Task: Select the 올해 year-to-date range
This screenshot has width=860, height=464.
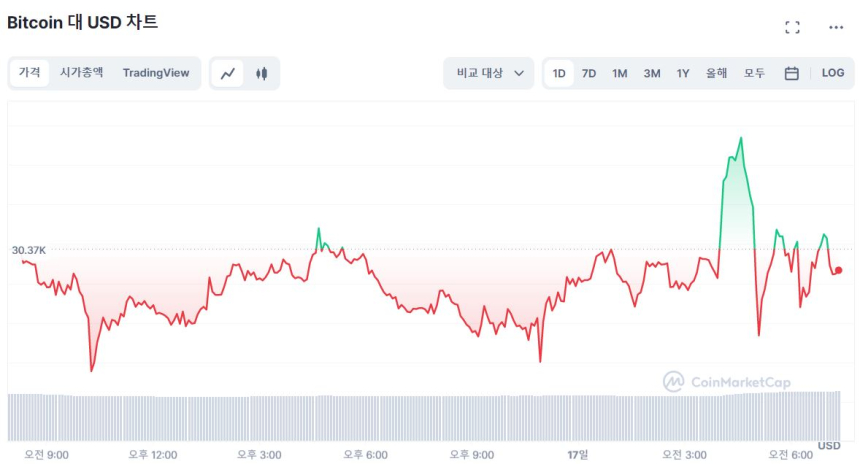Action: [717, 73]
